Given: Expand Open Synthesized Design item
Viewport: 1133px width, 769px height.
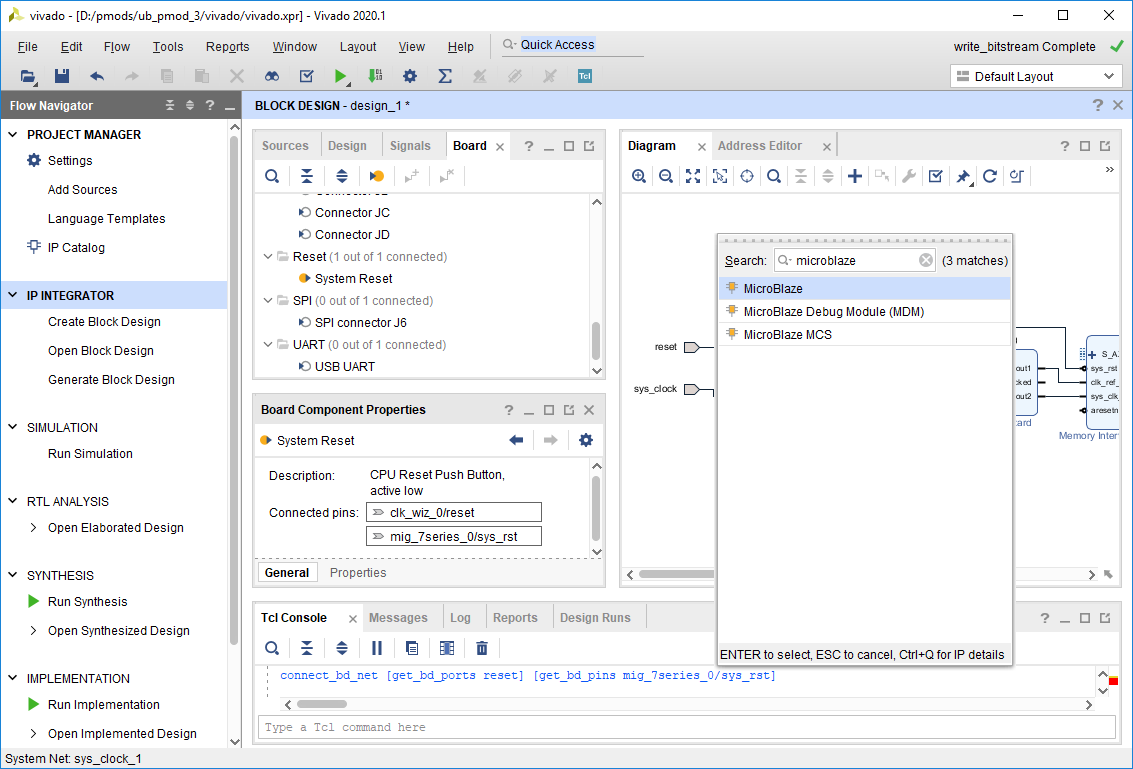Looking at the screenshot, I should click(33, 630).
